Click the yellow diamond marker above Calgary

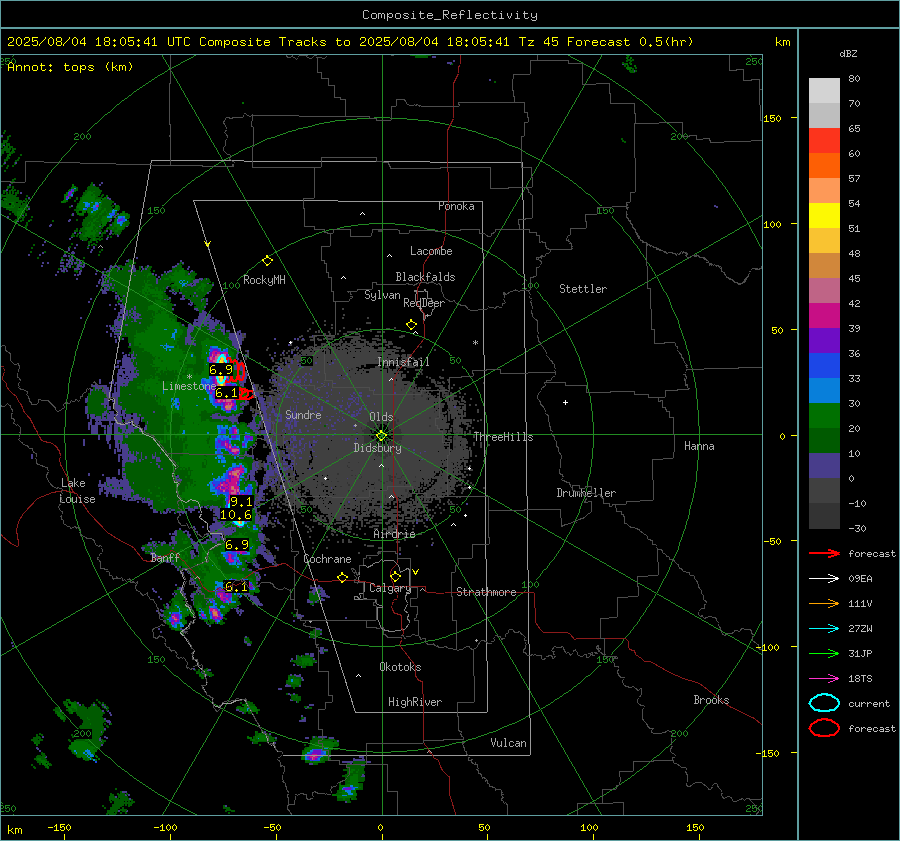[395, 576]
